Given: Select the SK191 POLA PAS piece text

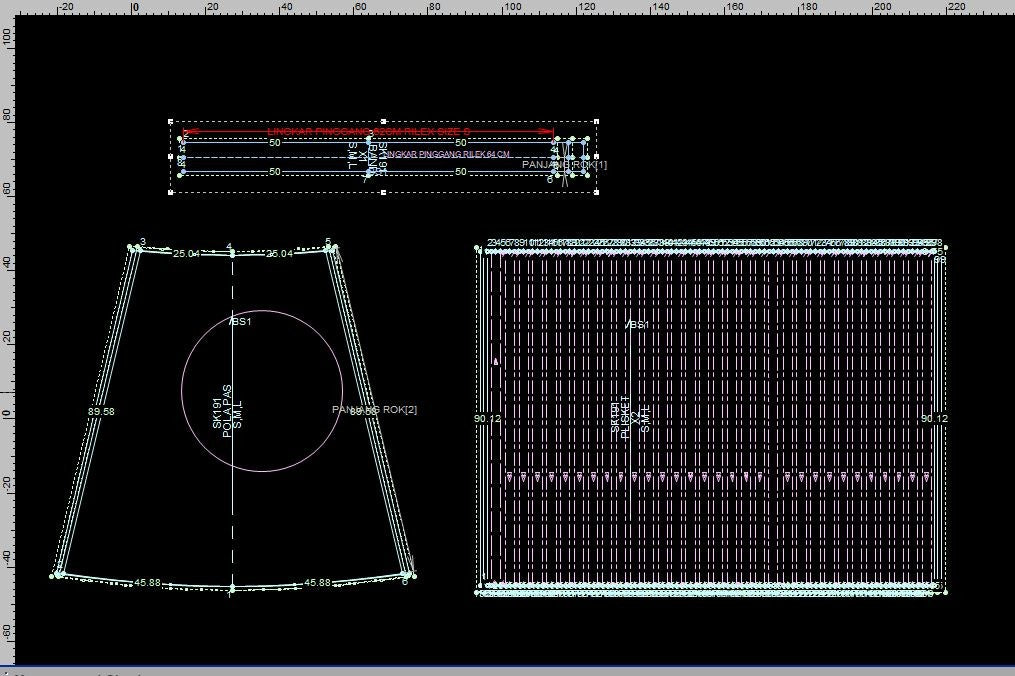Looking at the screenshot, I should point(227,411).
